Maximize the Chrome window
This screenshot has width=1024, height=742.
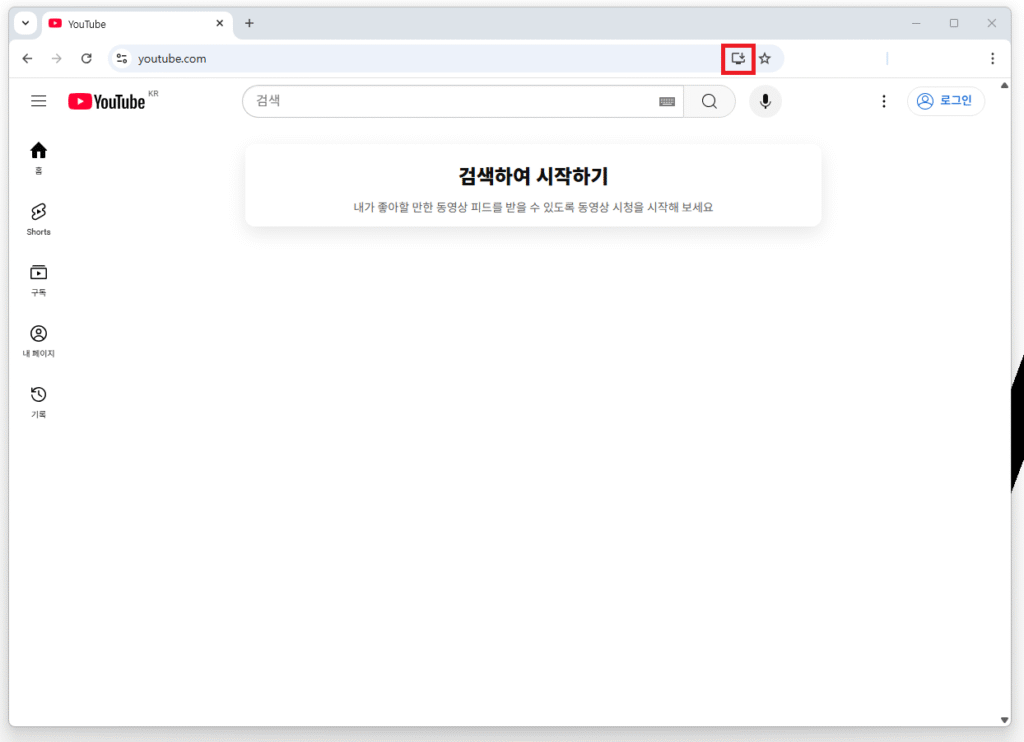(953, 24)
